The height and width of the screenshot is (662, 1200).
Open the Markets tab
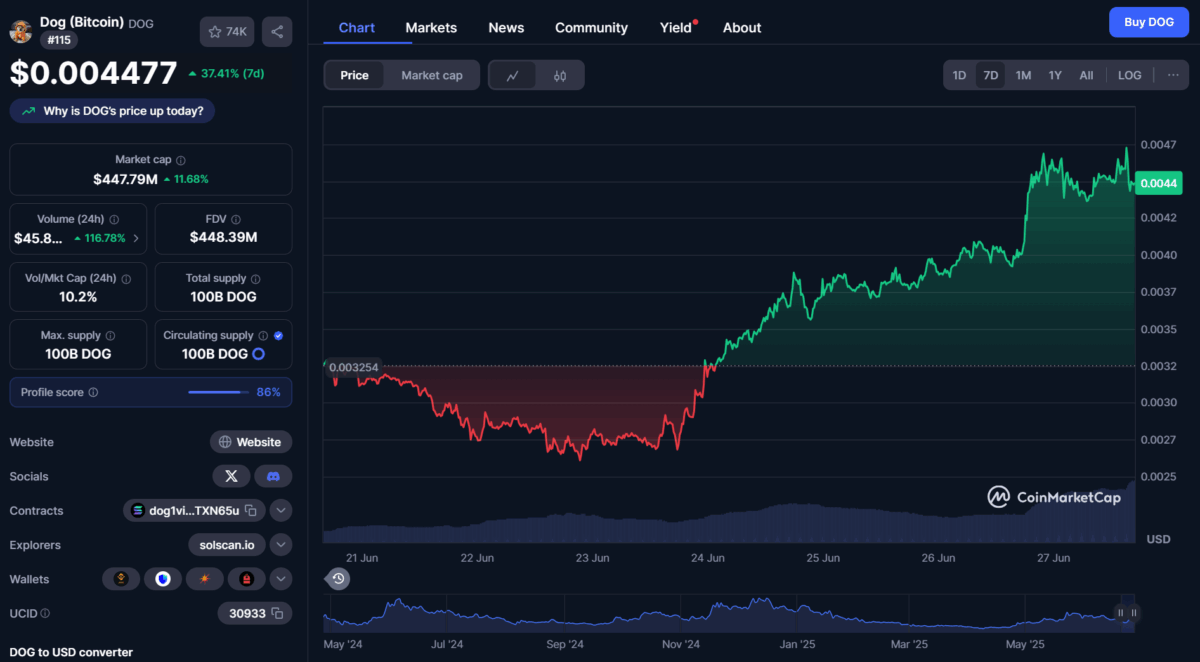click(431, 27)
